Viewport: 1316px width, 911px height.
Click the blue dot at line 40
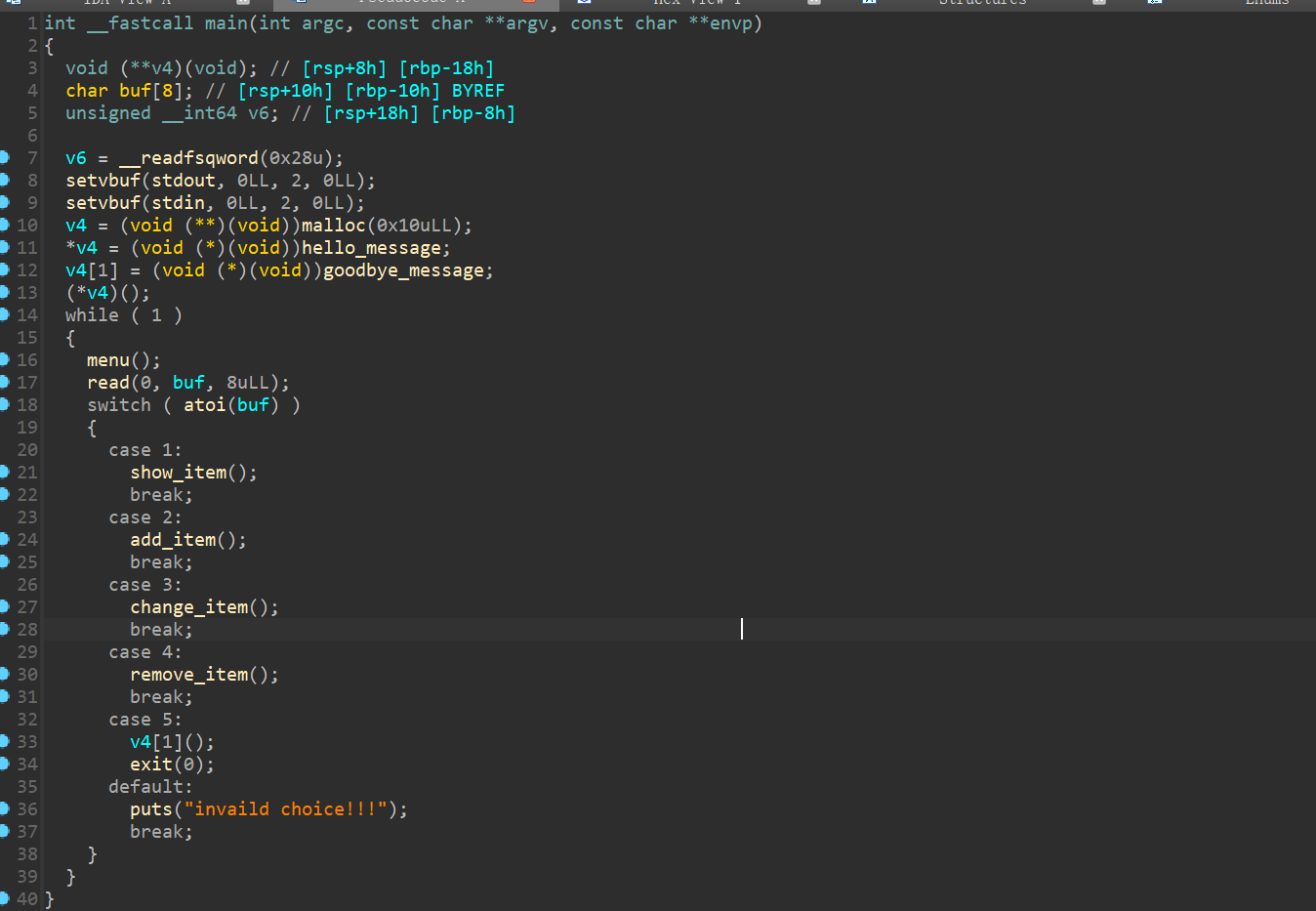4,898
